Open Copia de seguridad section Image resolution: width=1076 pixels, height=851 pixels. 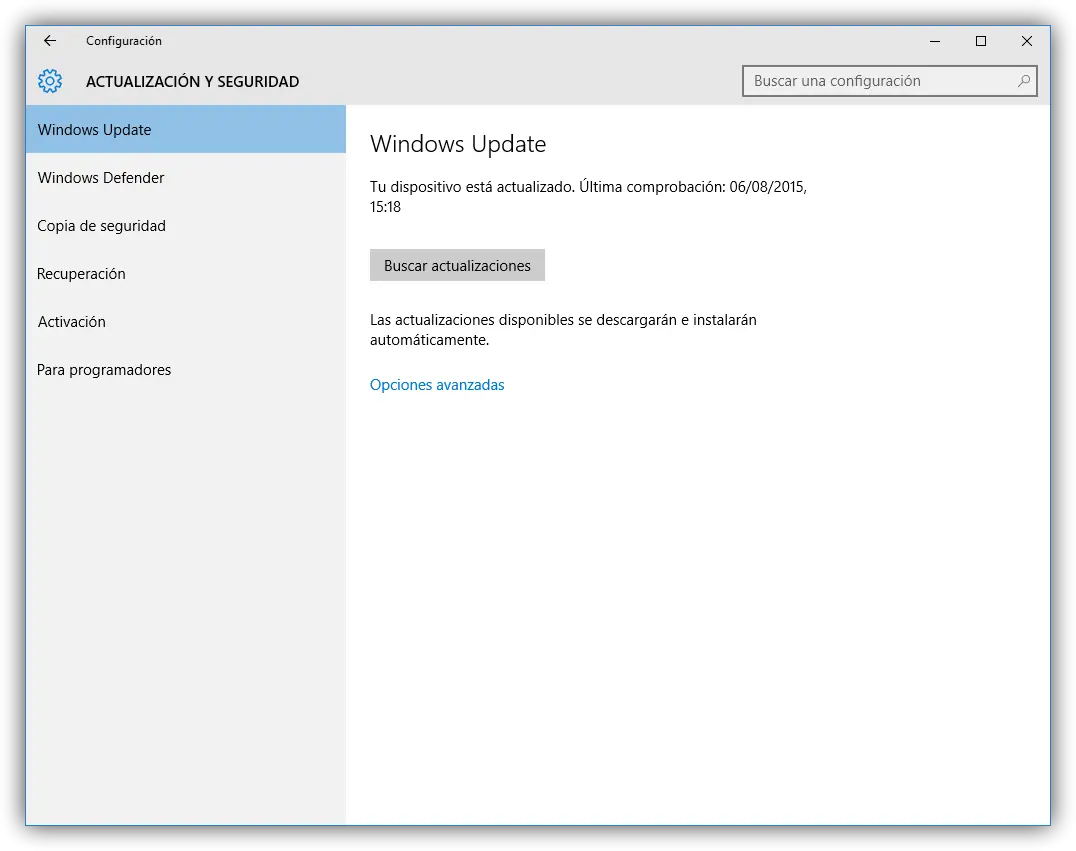click(185, 225)
